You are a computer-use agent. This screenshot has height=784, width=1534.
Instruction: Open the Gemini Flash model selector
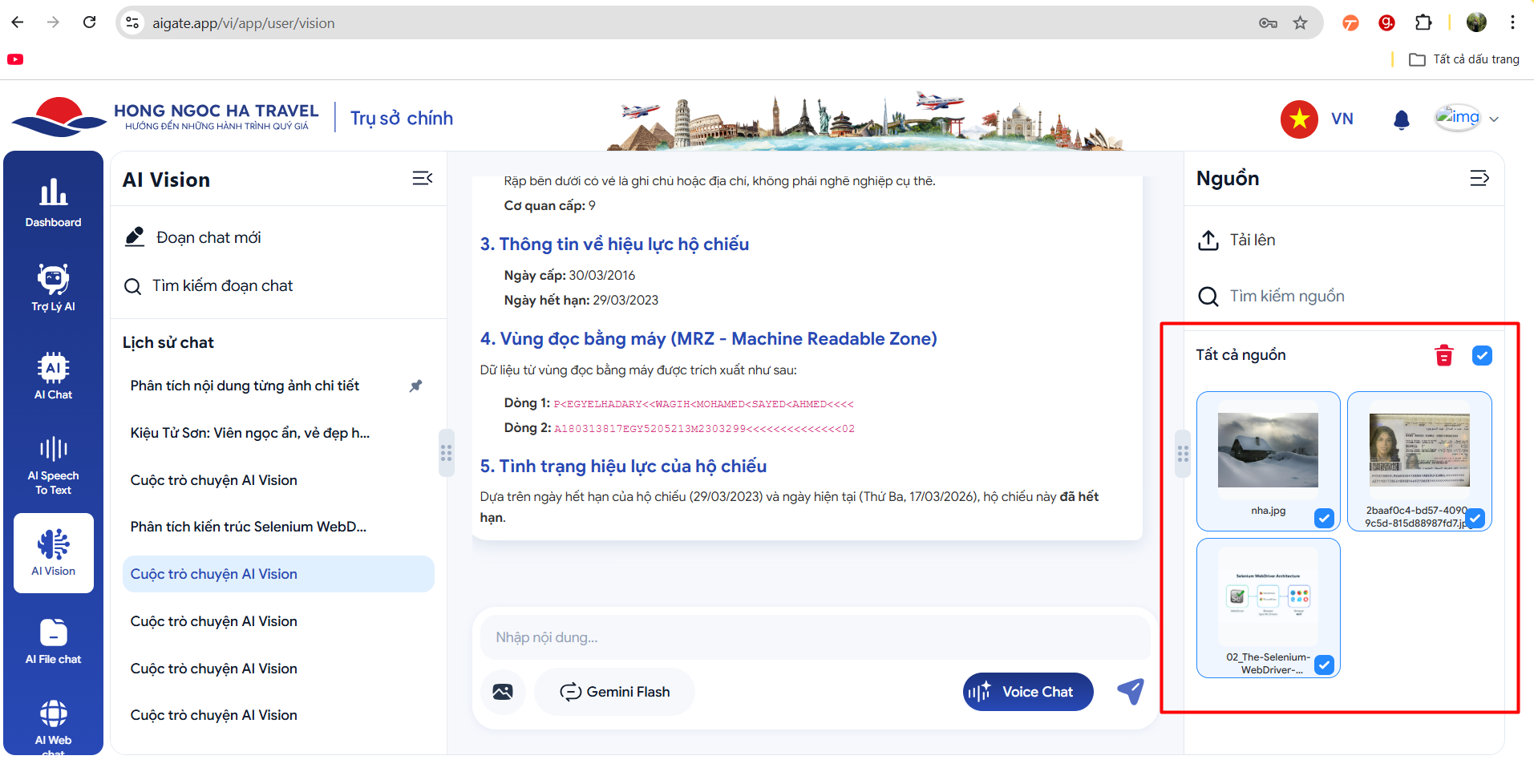click(615, 692)
